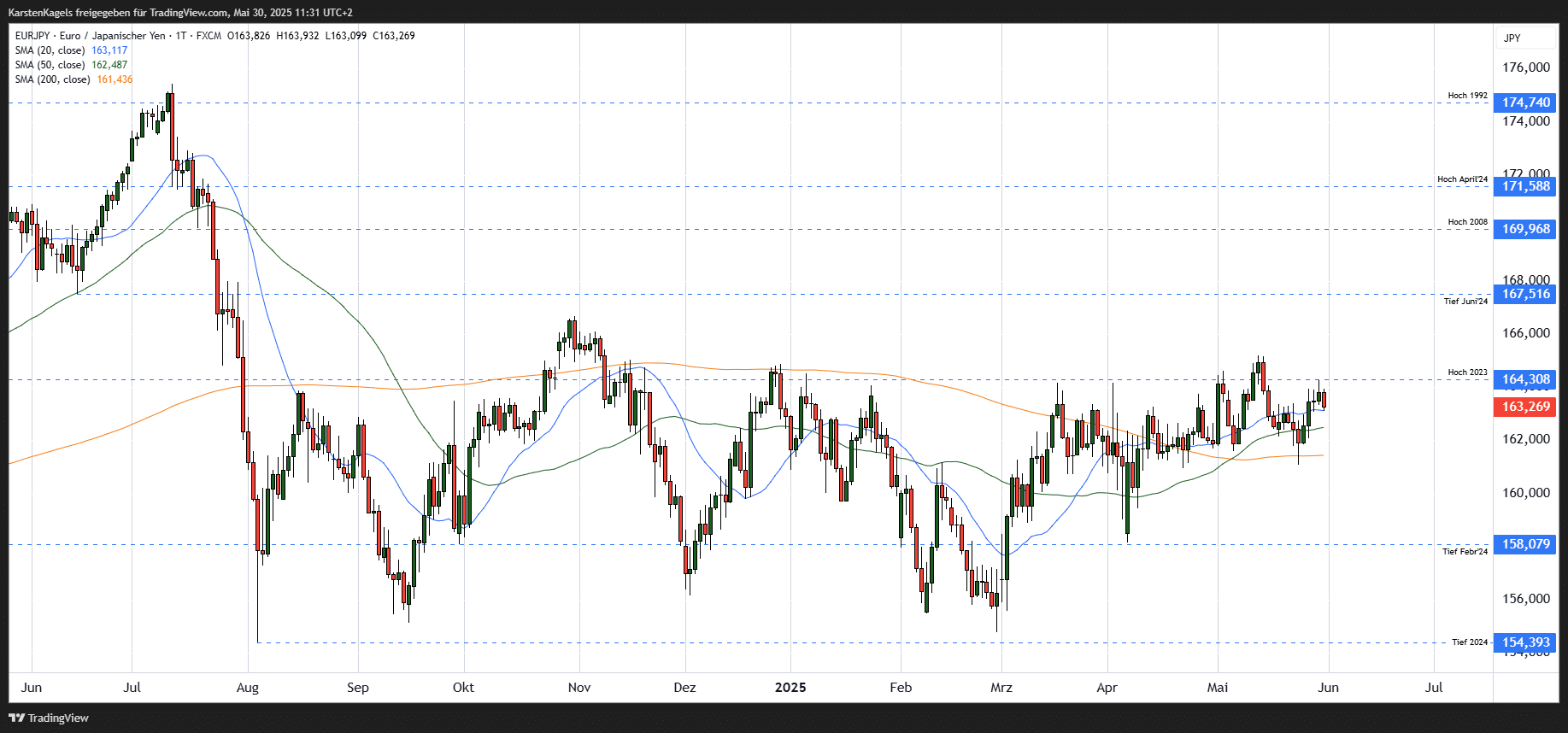Click the high price H163,932 in the legend
1568x733 pixels.
(x=297, y=36)
